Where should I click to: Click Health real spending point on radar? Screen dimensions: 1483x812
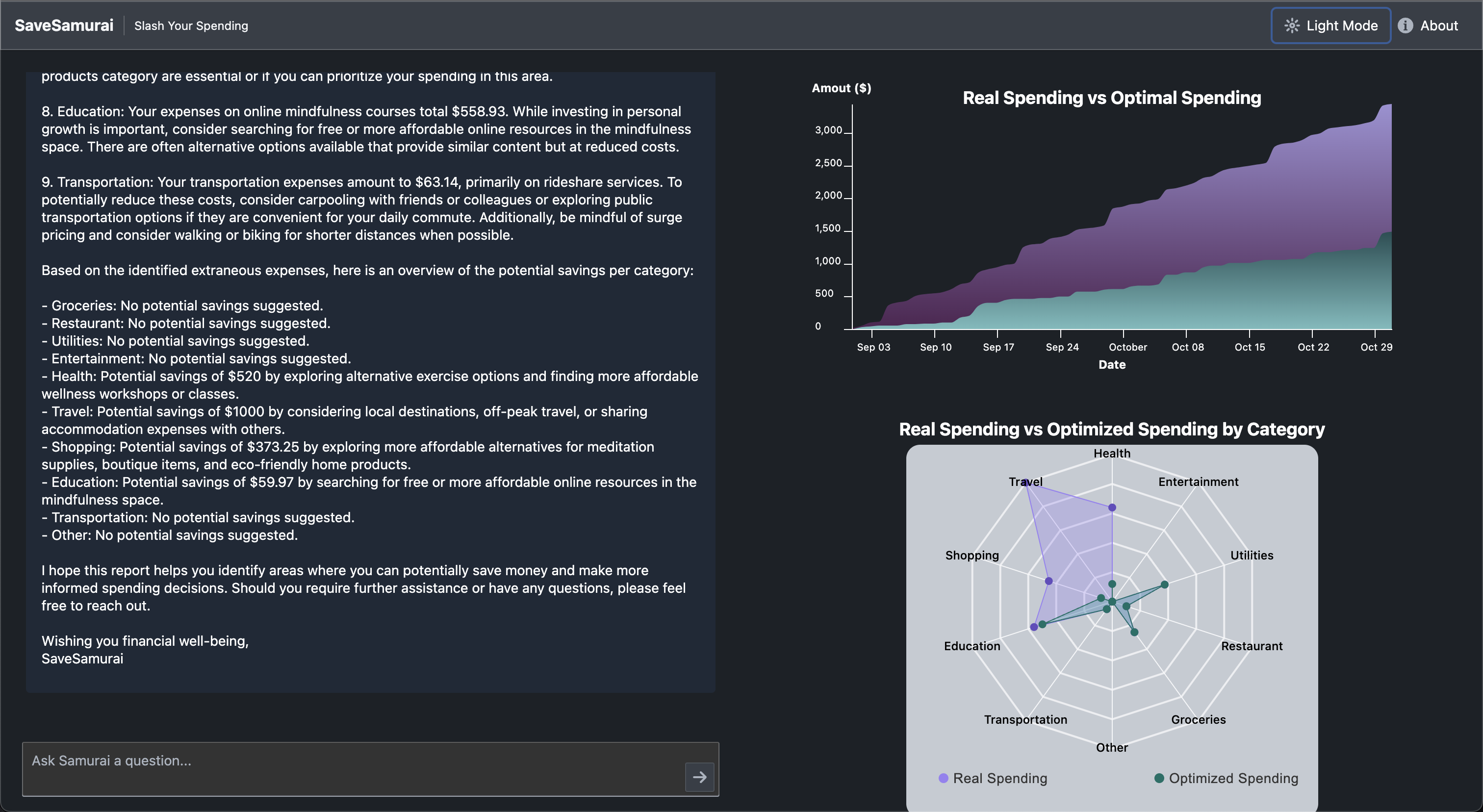coord(1112,507)
